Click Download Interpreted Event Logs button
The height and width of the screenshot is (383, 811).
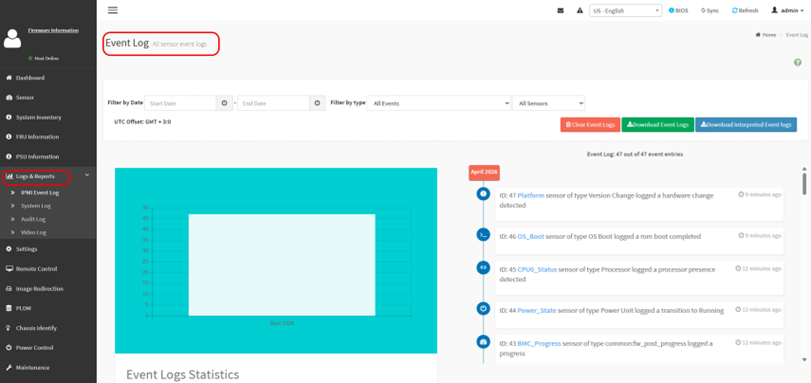coord(746,125)
